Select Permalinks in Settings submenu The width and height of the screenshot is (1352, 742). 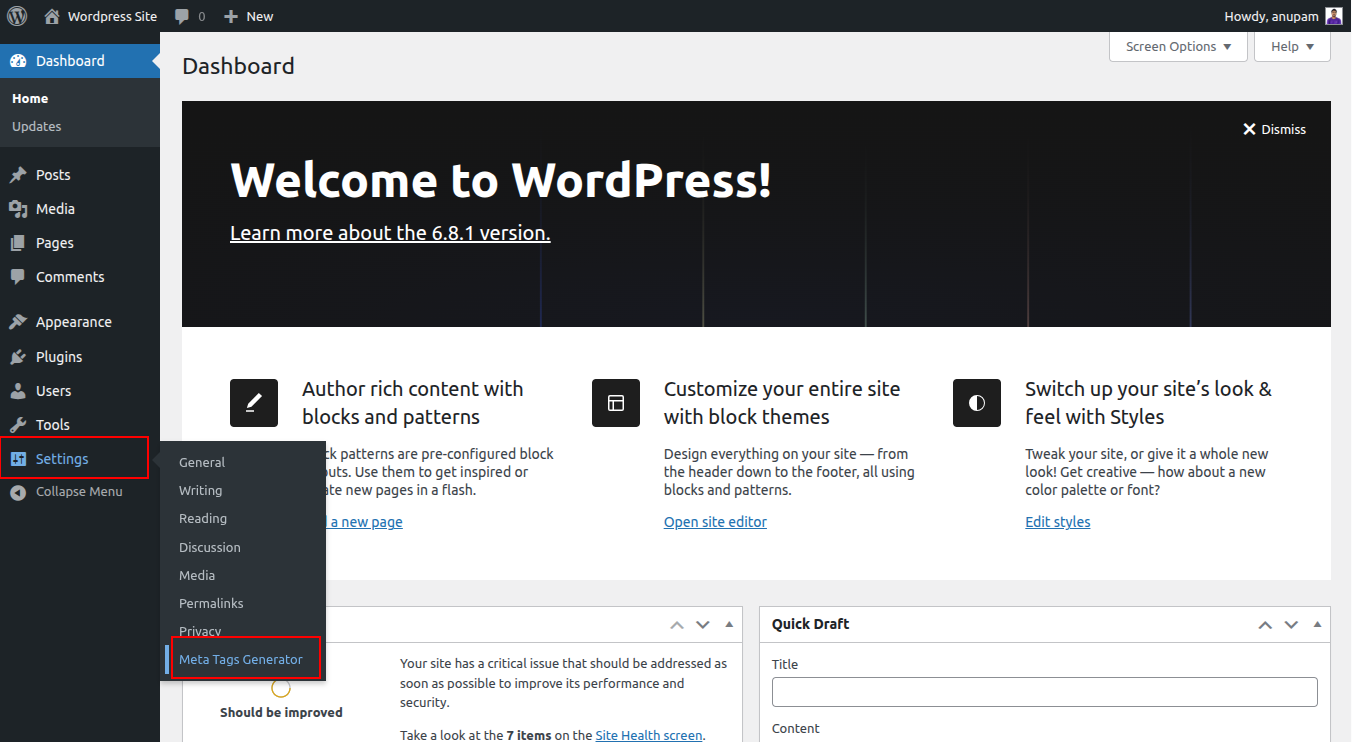tap(211, 603)
